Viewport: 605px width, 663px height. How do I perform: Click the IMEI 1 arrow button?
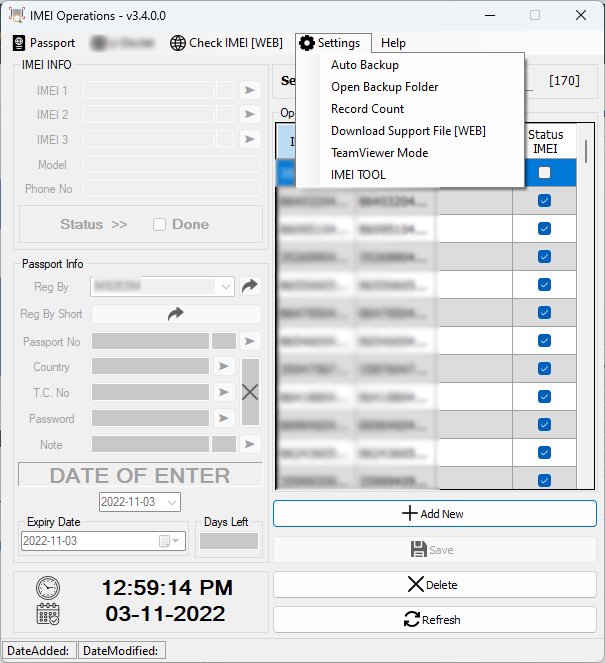[250, 90]
